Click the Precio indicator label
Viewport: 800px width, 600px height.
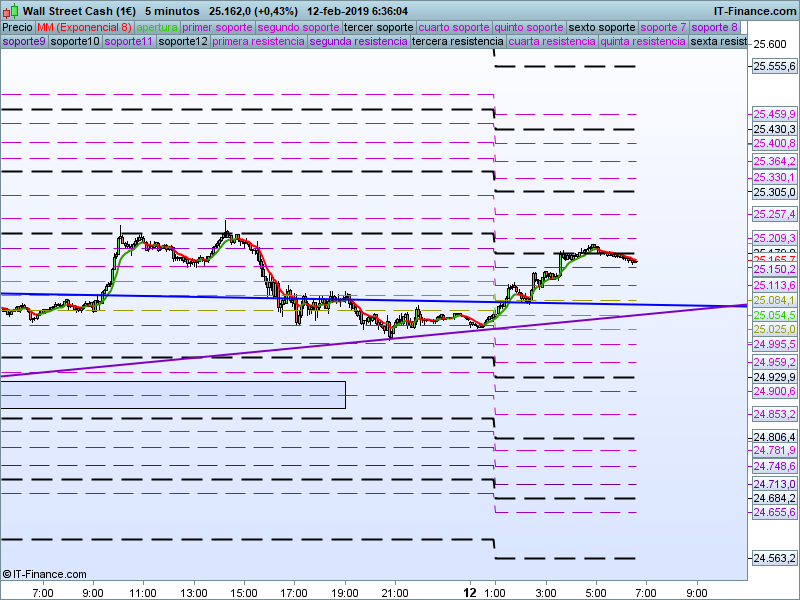[17, 28]
